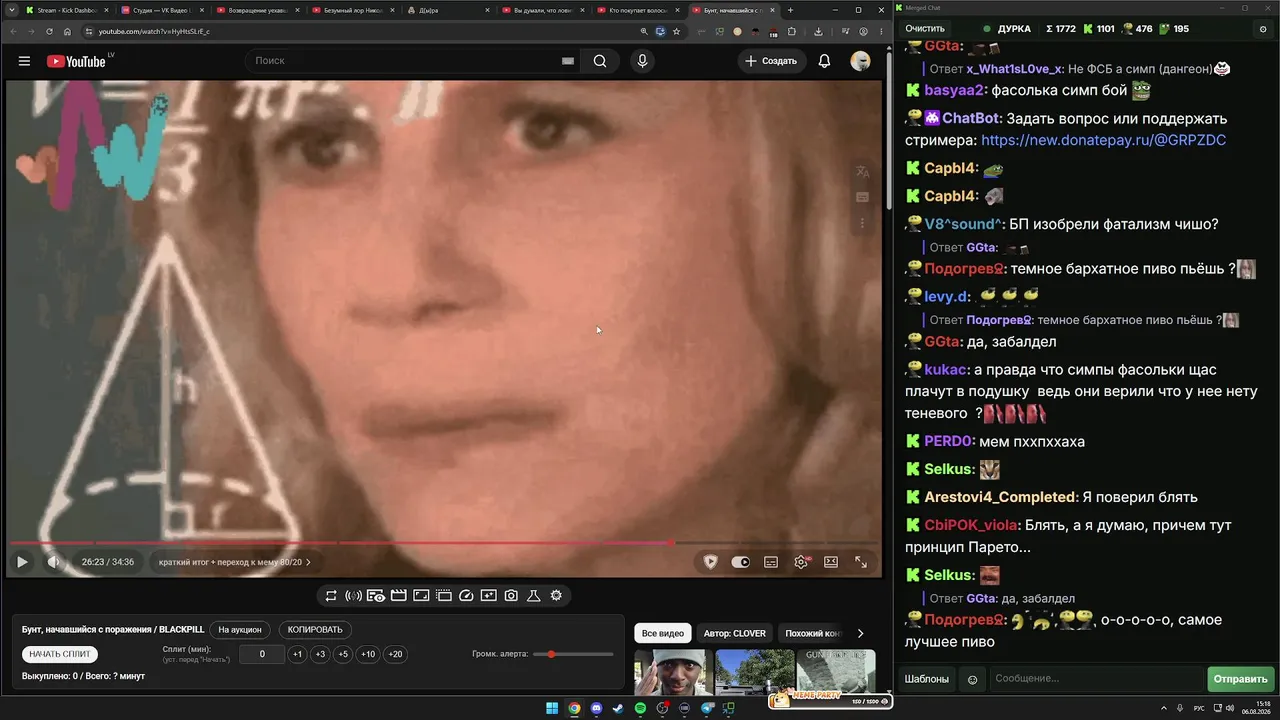Play the video
Viewport: 1280px width, 720px height.
point(22,562)
